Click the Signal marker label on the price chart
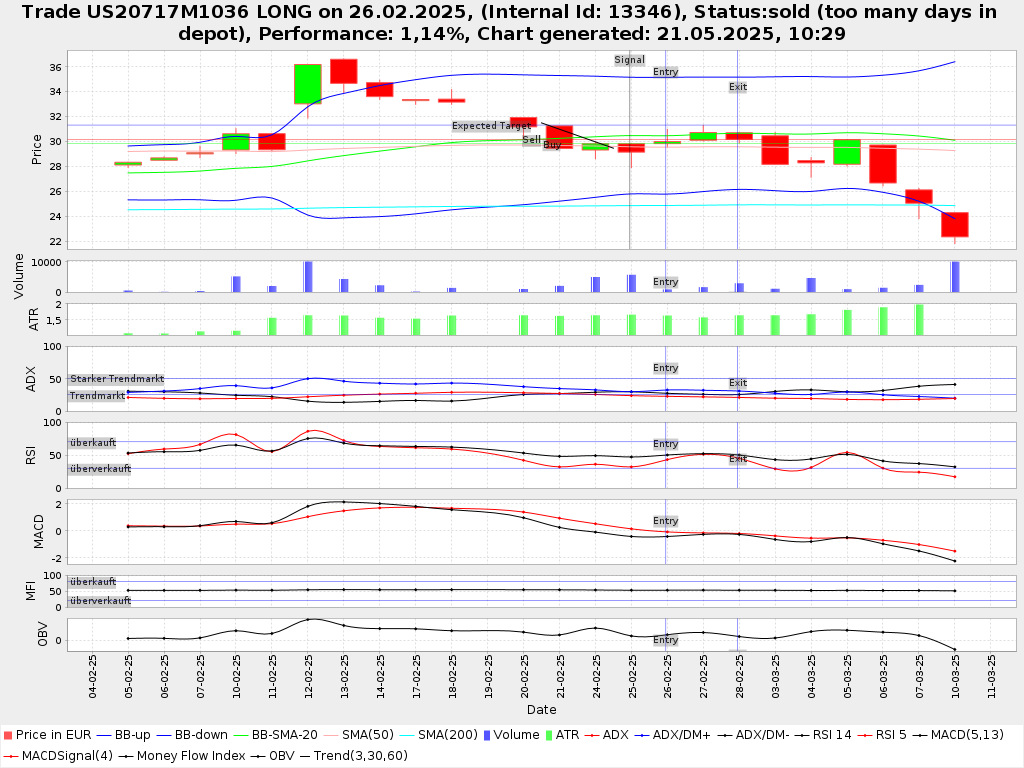Screen dimensions: 1024x768 (x=629, y=60)
